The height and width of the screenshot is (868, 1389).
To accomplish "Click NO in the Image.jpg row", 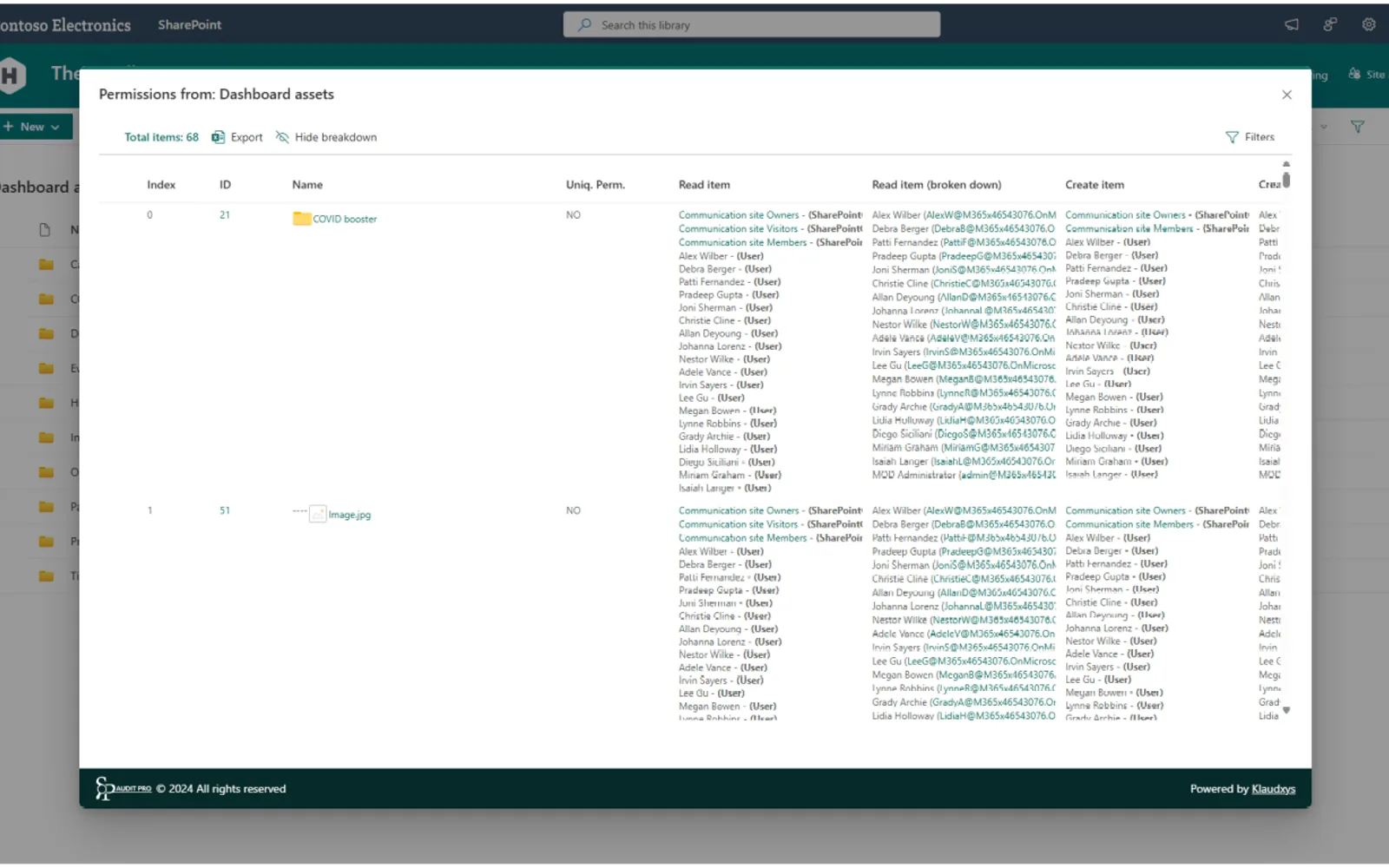I will click(x=573, y=511).
